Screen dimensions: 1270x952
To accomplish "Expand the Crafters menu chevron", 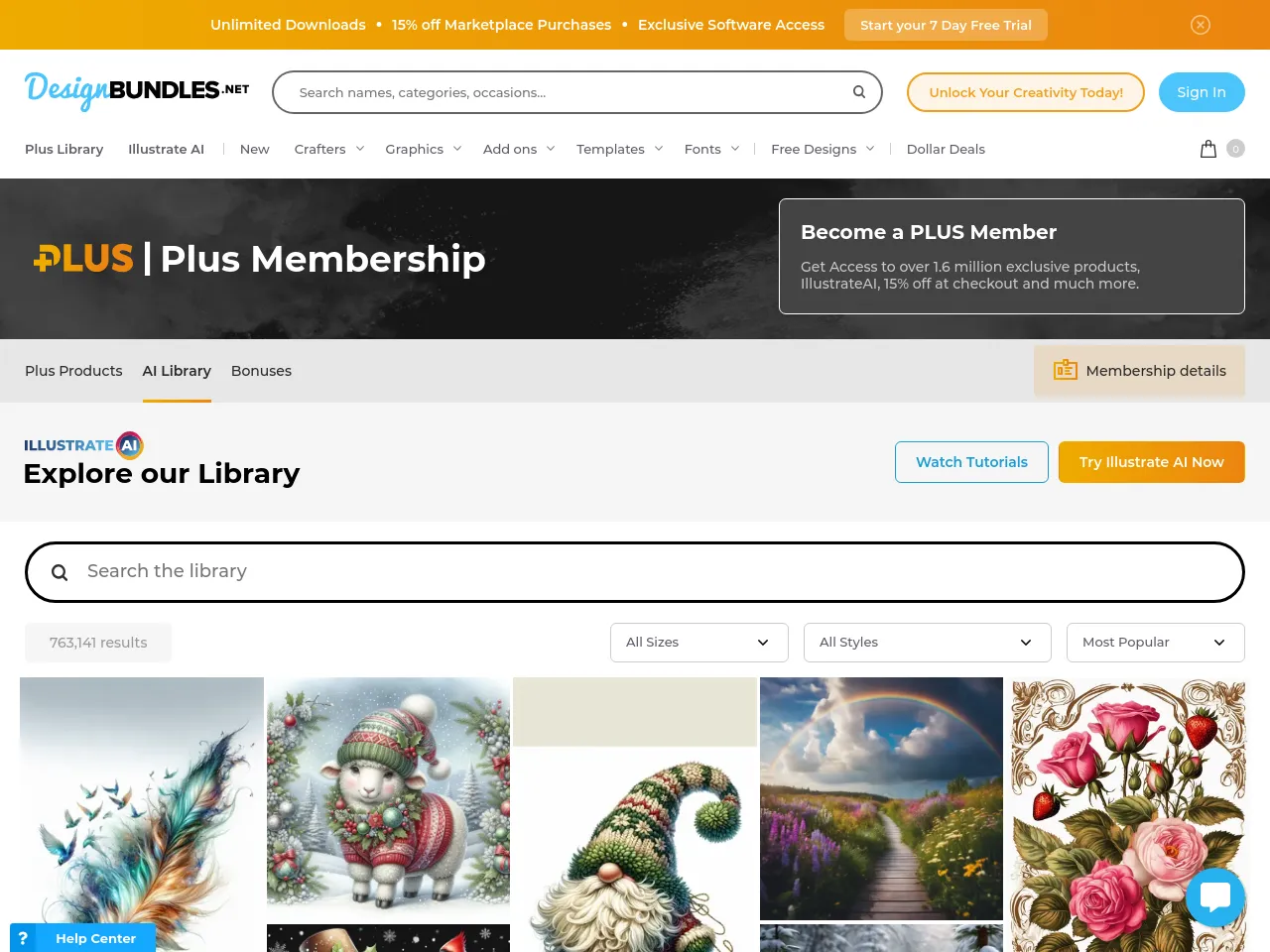I will point(360,149).
